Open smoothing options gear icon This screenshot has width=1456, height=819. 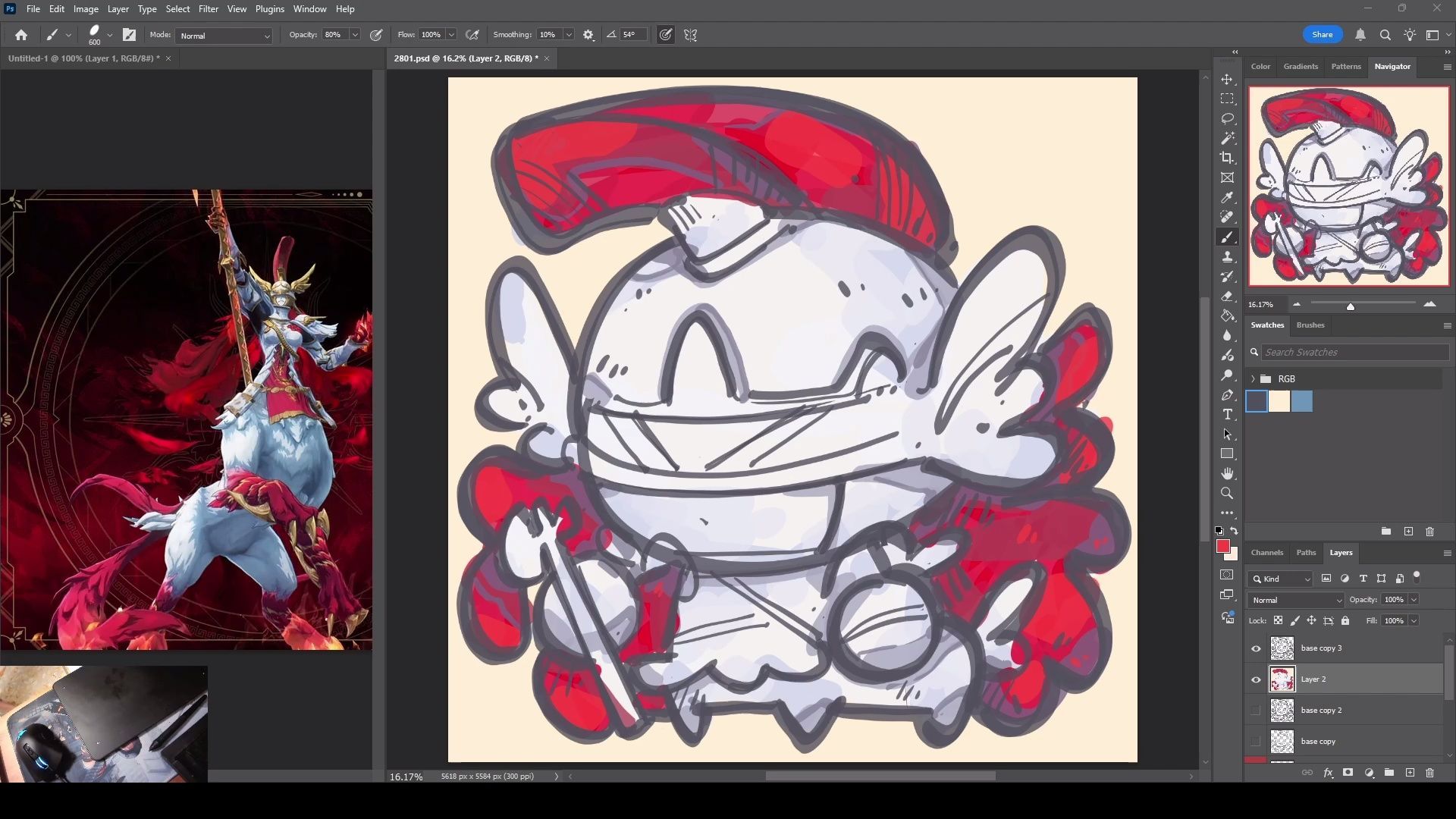click(x=588, y=35)
